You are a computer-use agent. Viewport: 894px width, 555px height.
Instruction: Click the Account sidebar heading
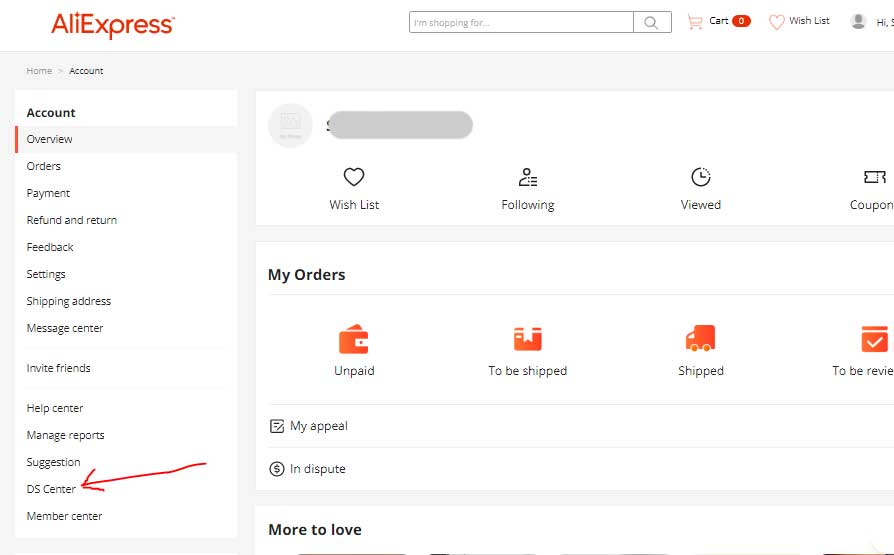(51, 112)
